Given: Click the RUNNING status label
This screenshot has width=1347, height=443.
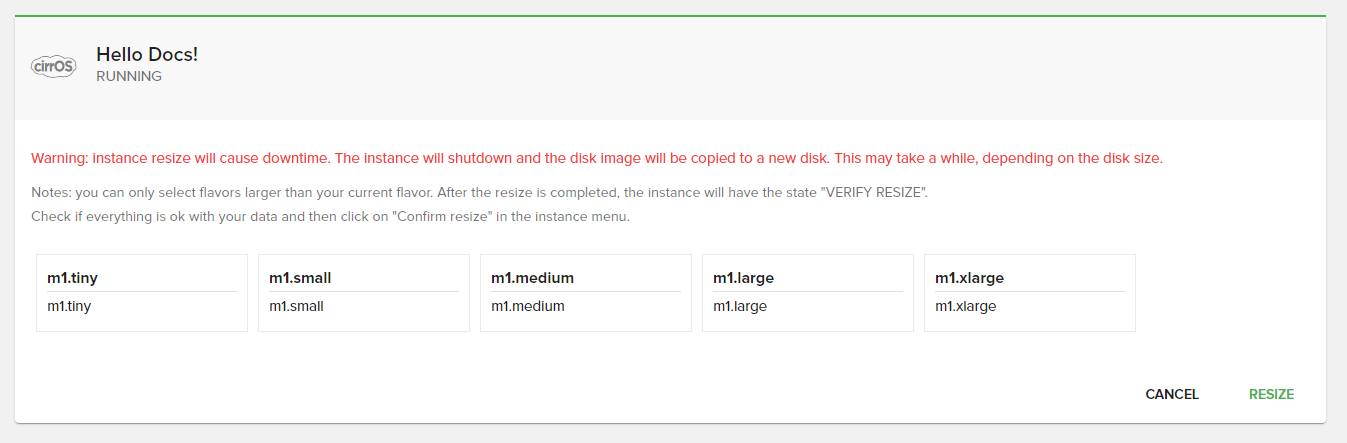Looking at the screenshot, I should click(129, 76).
